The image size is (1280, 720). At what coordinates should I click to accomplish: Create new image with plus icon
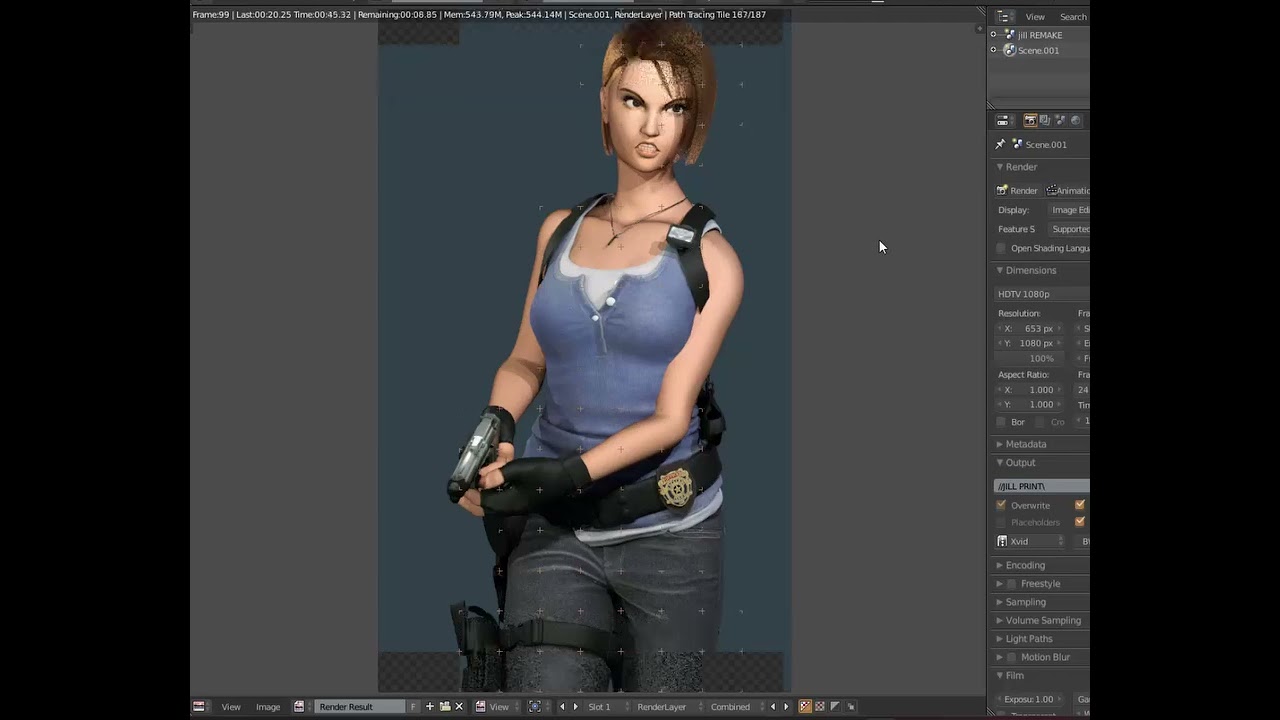[430, 706]
